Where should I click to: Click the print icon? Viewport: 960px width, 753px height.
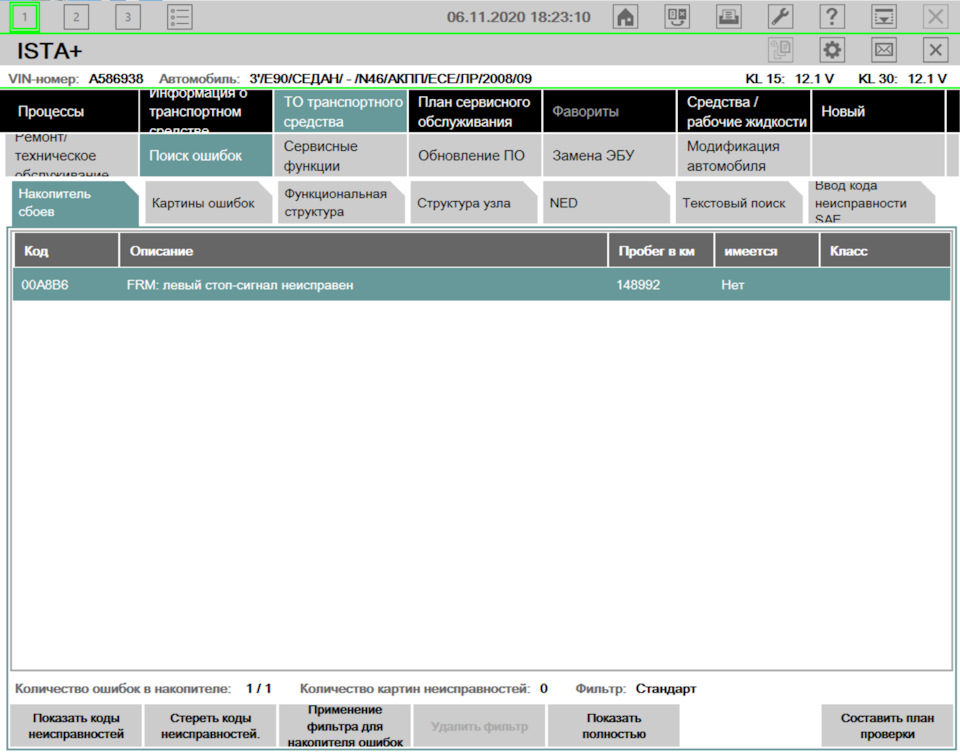(x=729, y=17)
